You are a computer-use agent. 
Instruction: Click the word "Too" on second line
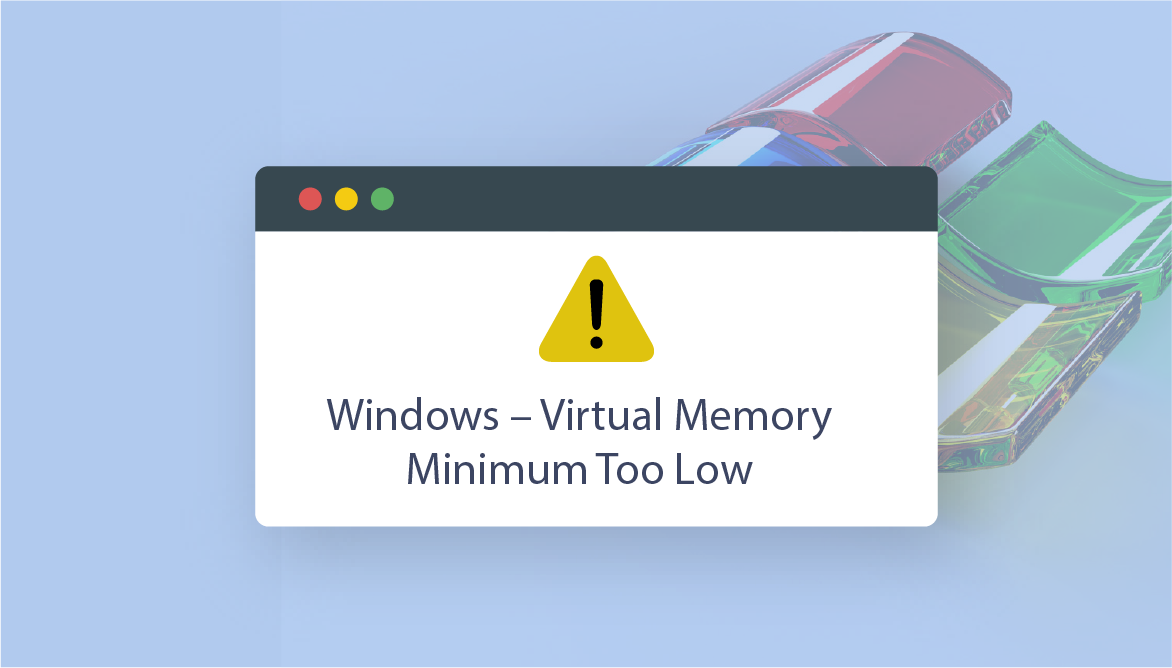click(629, 469)
